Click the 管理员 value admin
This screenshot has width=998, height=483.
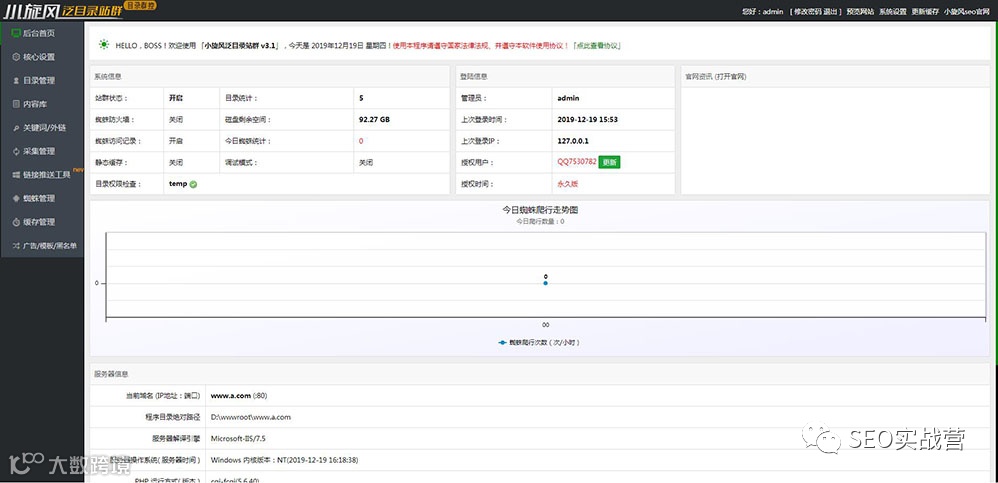pos(568,99)
